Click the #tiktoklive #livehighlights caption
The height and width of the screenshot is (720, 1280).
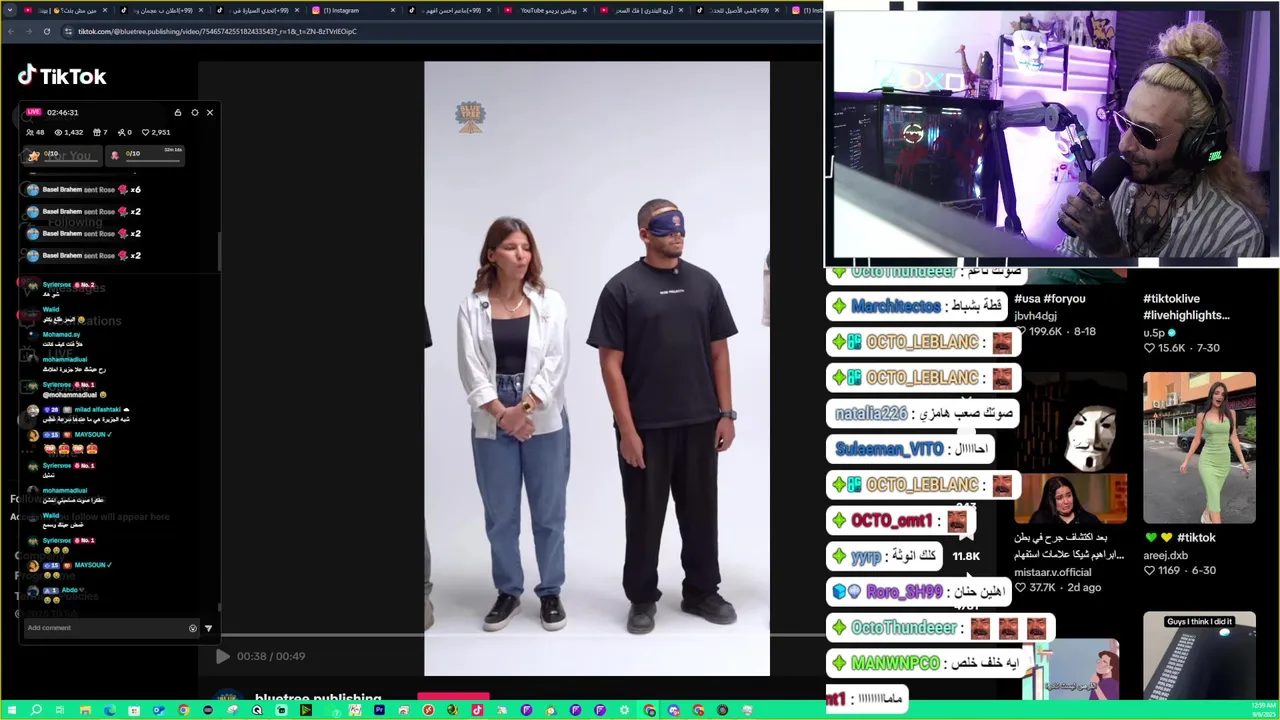tap(1186, 307)
